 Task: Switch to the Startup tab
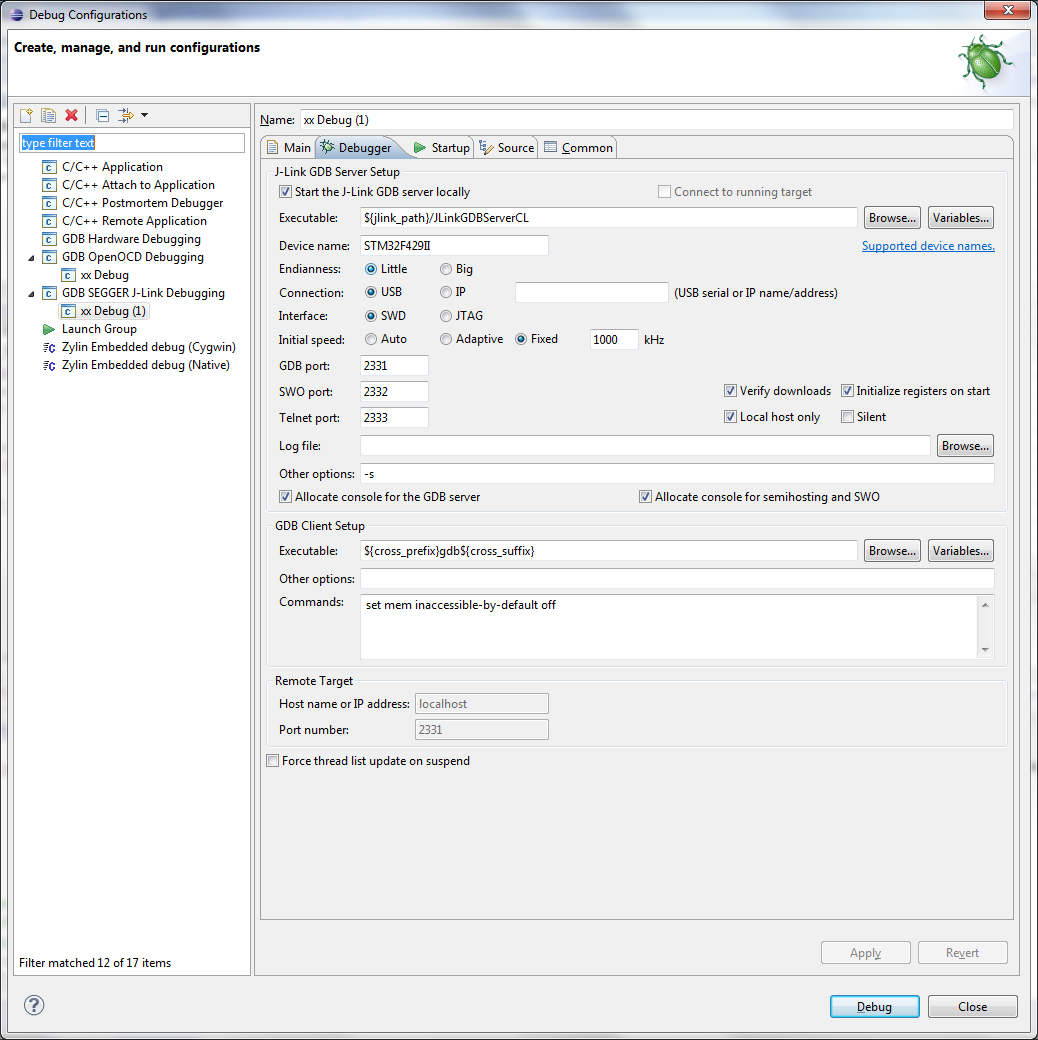pos(441,148)
